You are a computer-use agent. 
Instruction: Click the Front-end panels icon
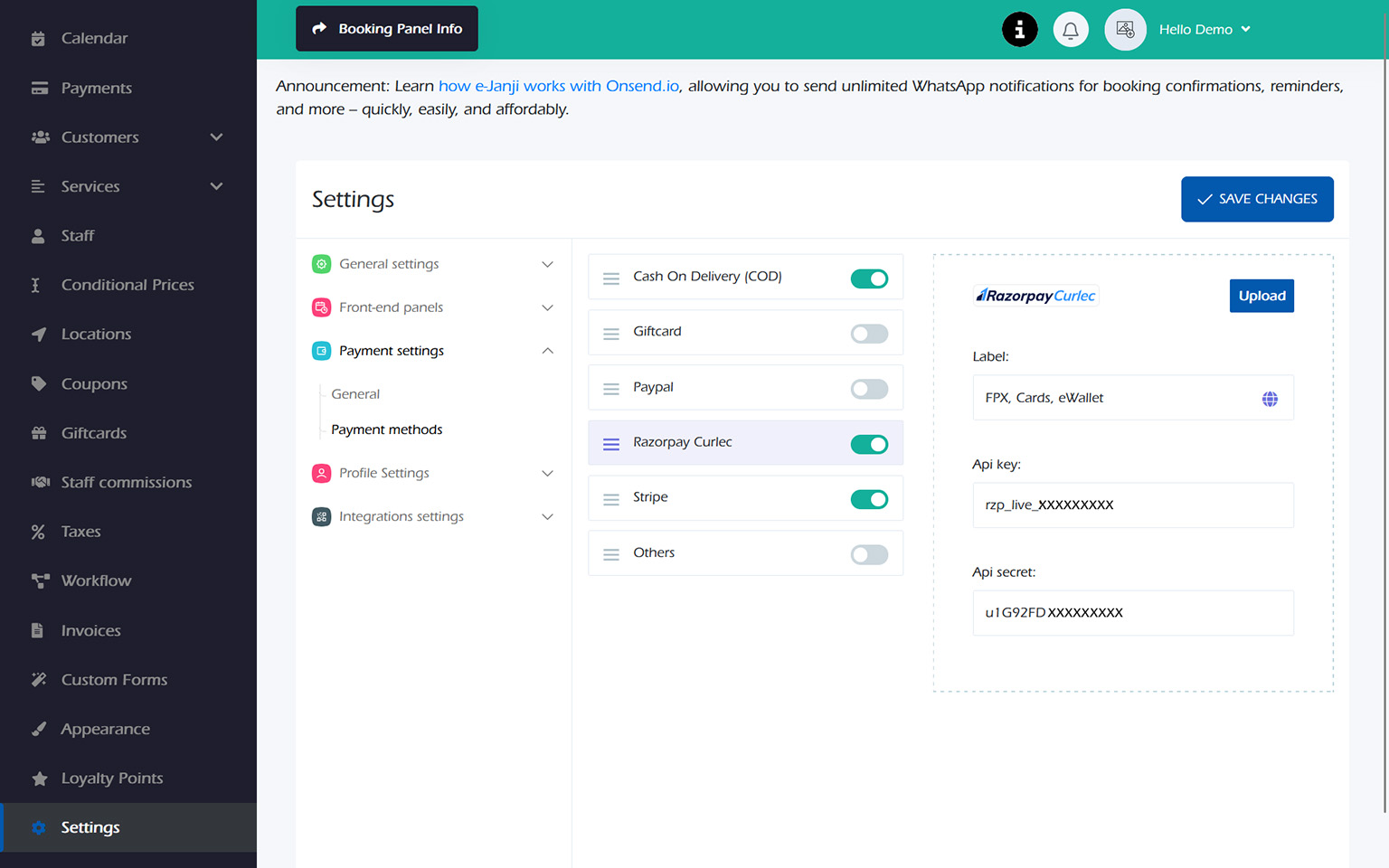click(x=321, y=307)
